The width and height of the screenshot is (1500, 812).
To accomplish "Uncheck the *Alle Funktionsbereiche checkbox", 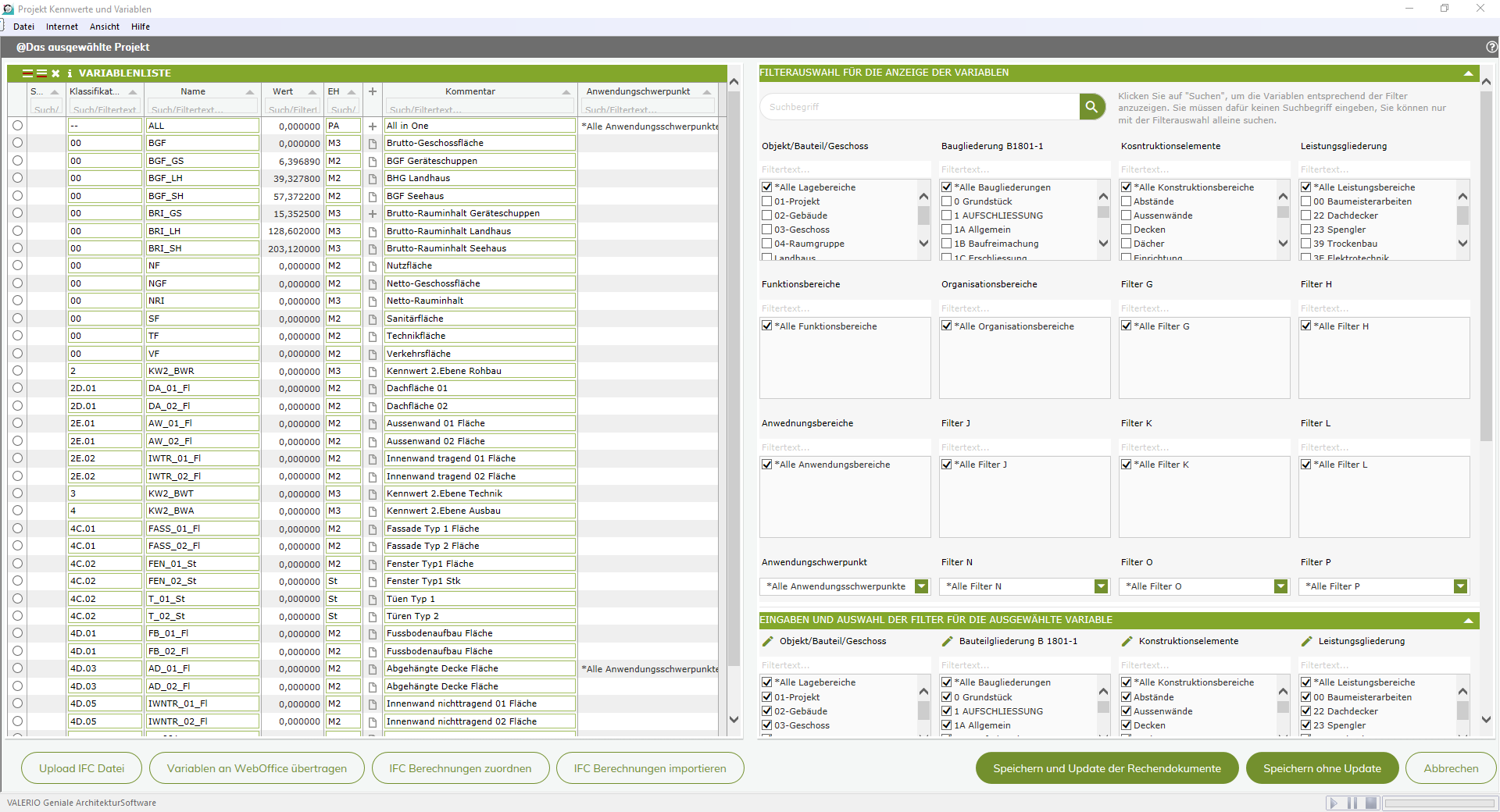I will (766, 326).
